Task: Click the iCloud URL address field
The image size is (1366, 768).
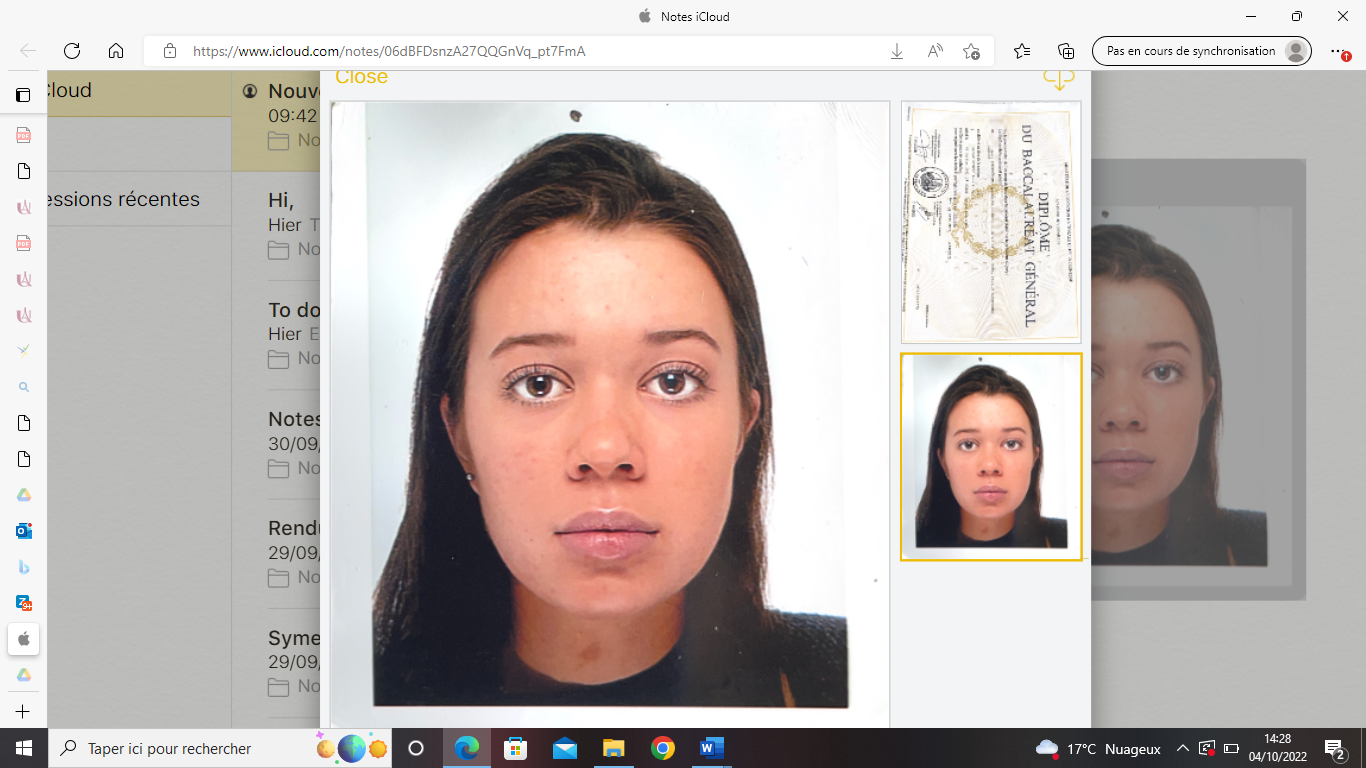Action: 520,51
